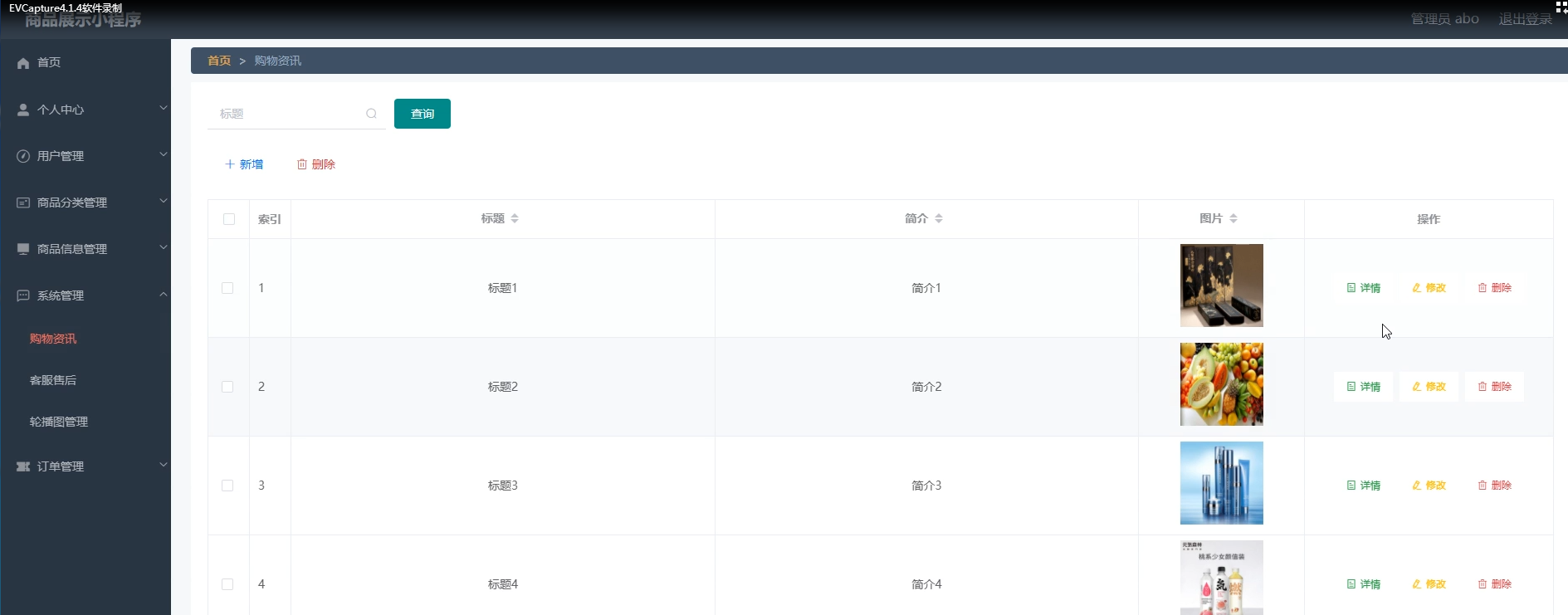The width and height of the screenshot is (1568, 615).
Task: Click the compass icon beside 用户管理
Action: 23,156
